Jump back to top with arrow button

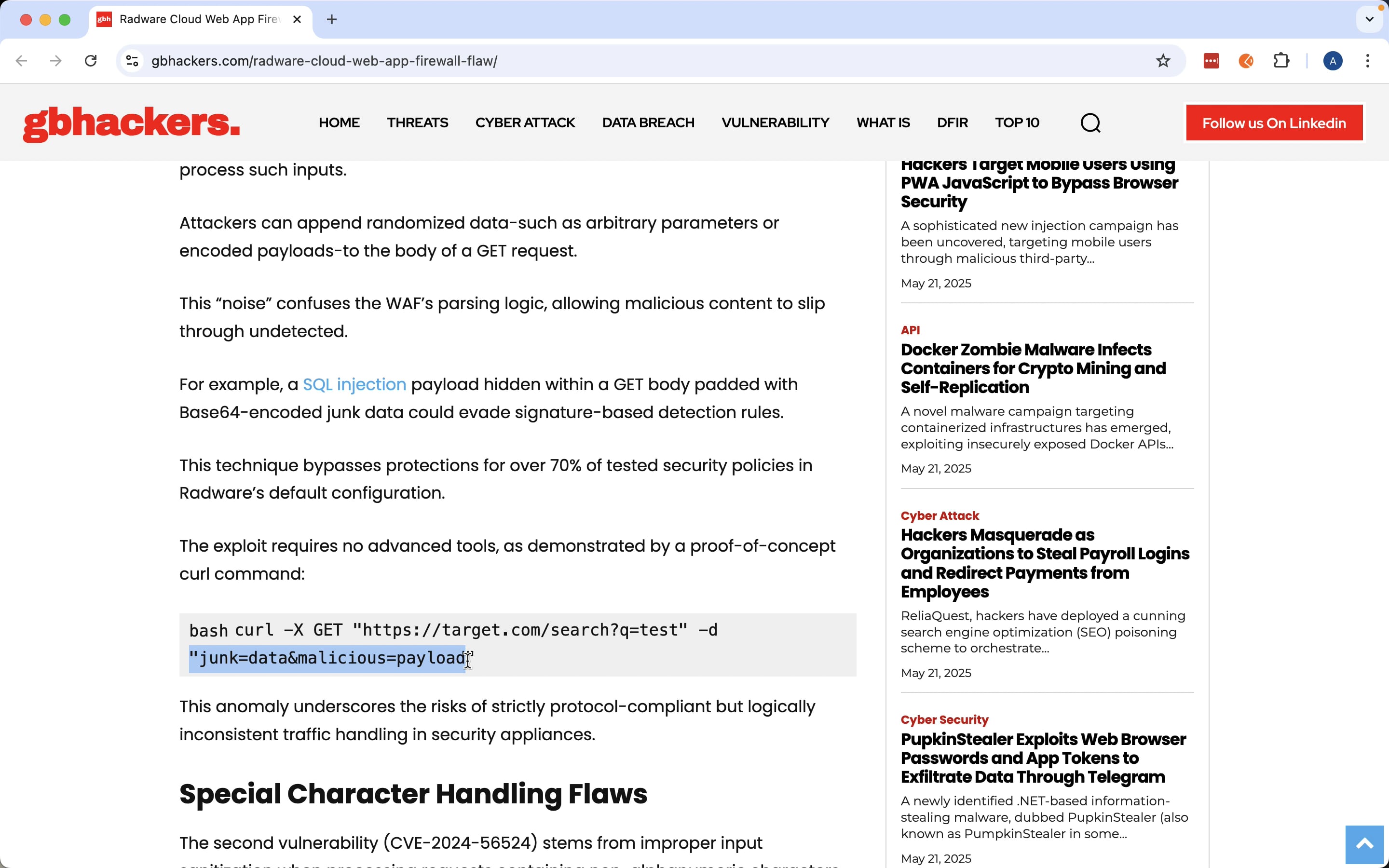pos(1365,844)
